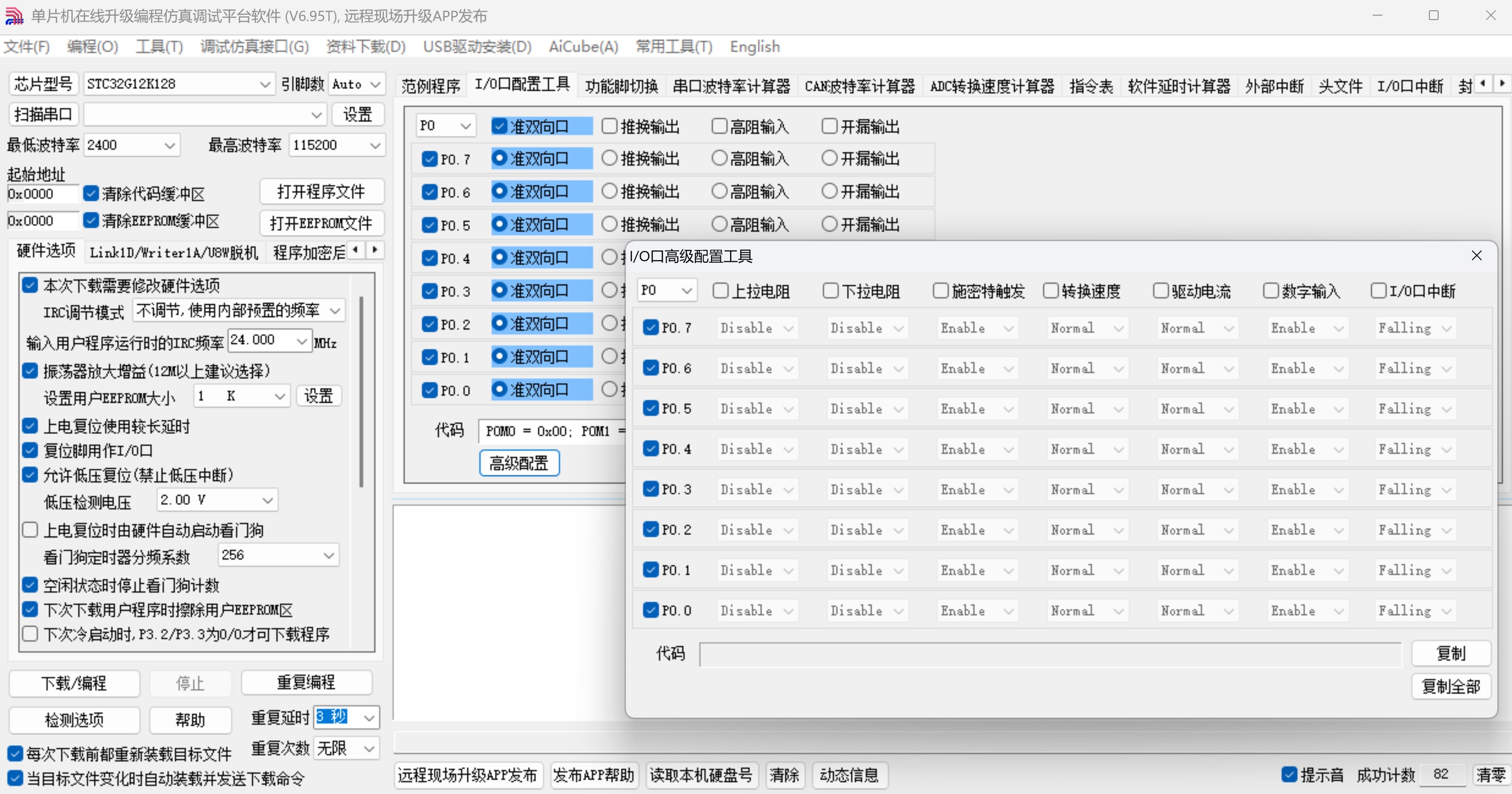Open 引脚数 Auto dropdown
Viewport: 1512px width, 794px height.
click(x=357, y=84)
